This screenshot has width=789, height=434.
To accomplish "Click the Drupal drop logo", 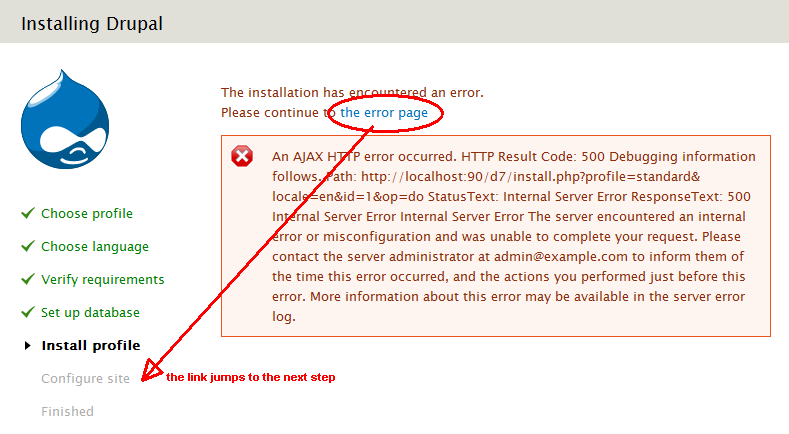I will click(65, 119).
